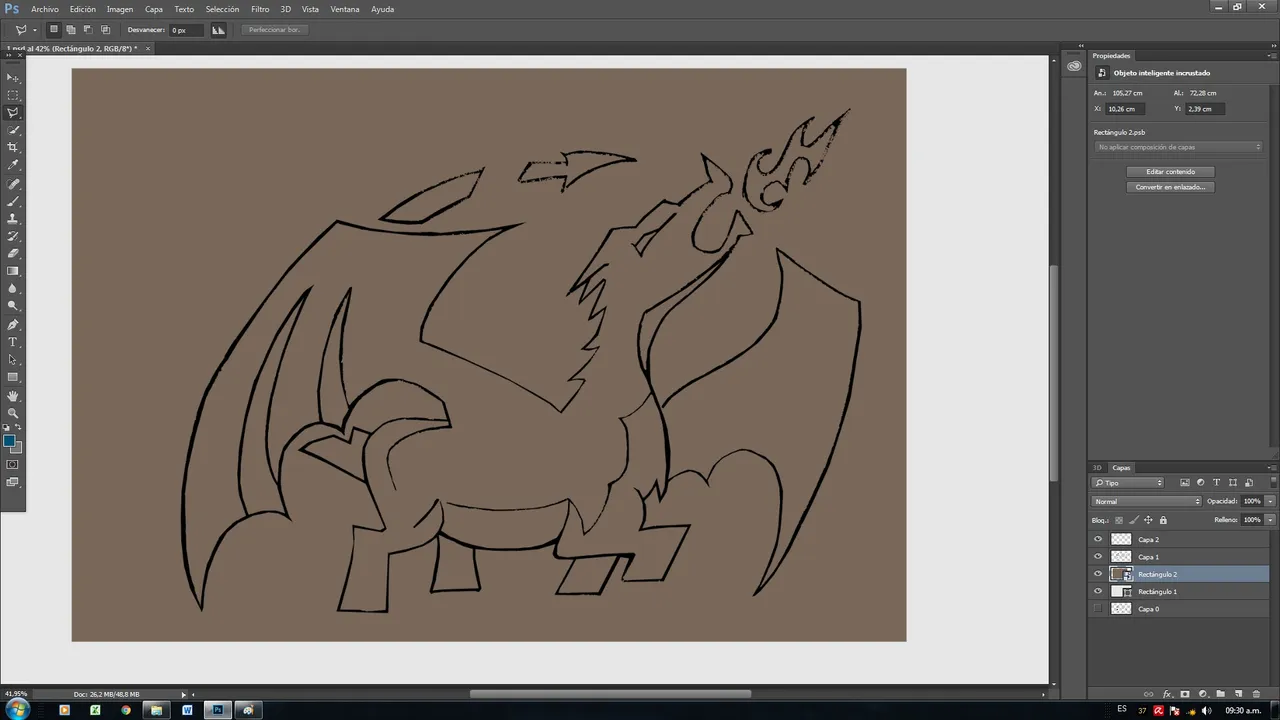Open the layer comps dropdown in Propiedades
Image resolution: width=1280 pixels, height=720 pixels.
(1179, 147)
